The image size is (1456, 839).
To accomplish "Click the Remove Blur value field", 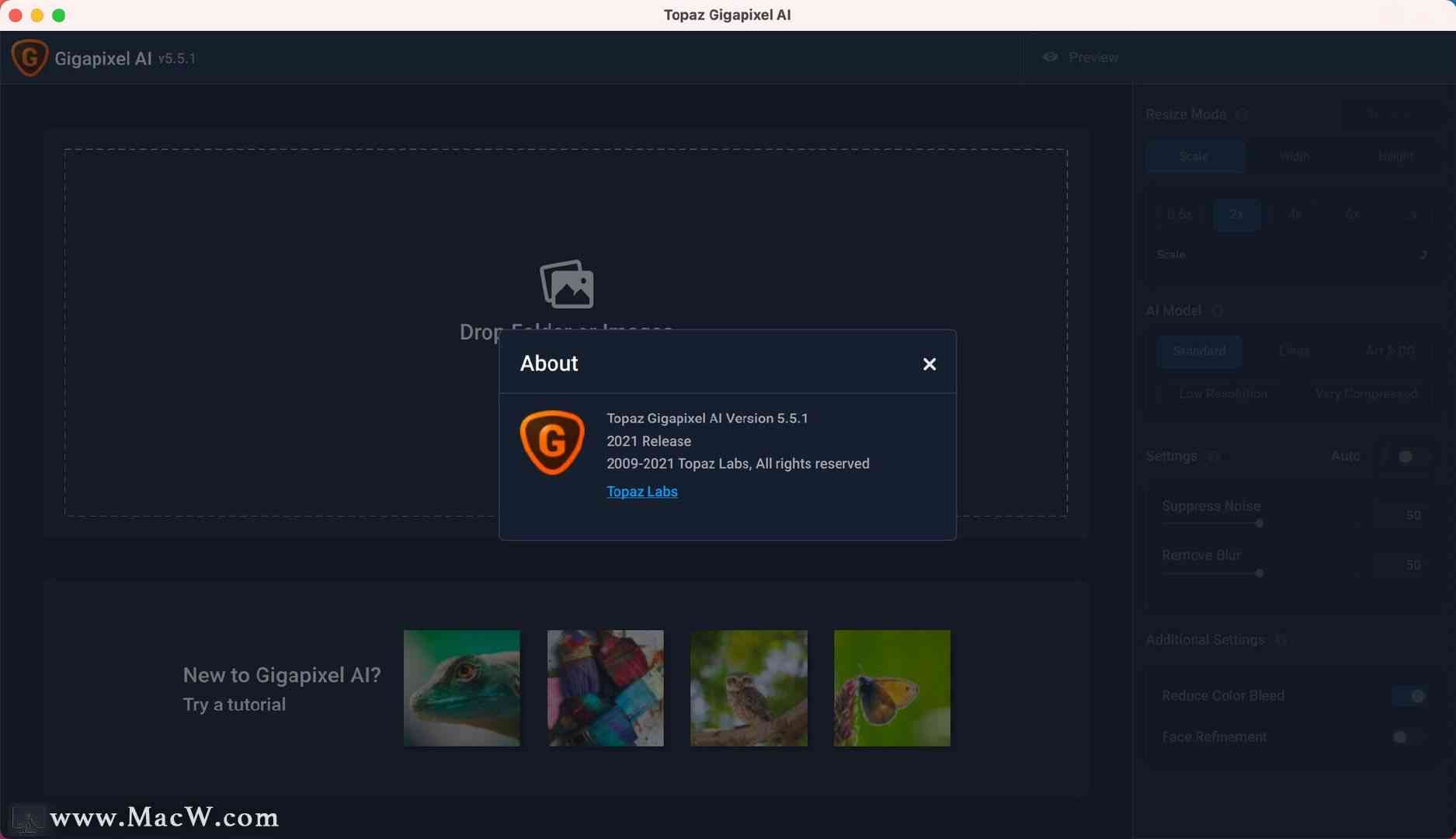I will (x=1400, y=565).
